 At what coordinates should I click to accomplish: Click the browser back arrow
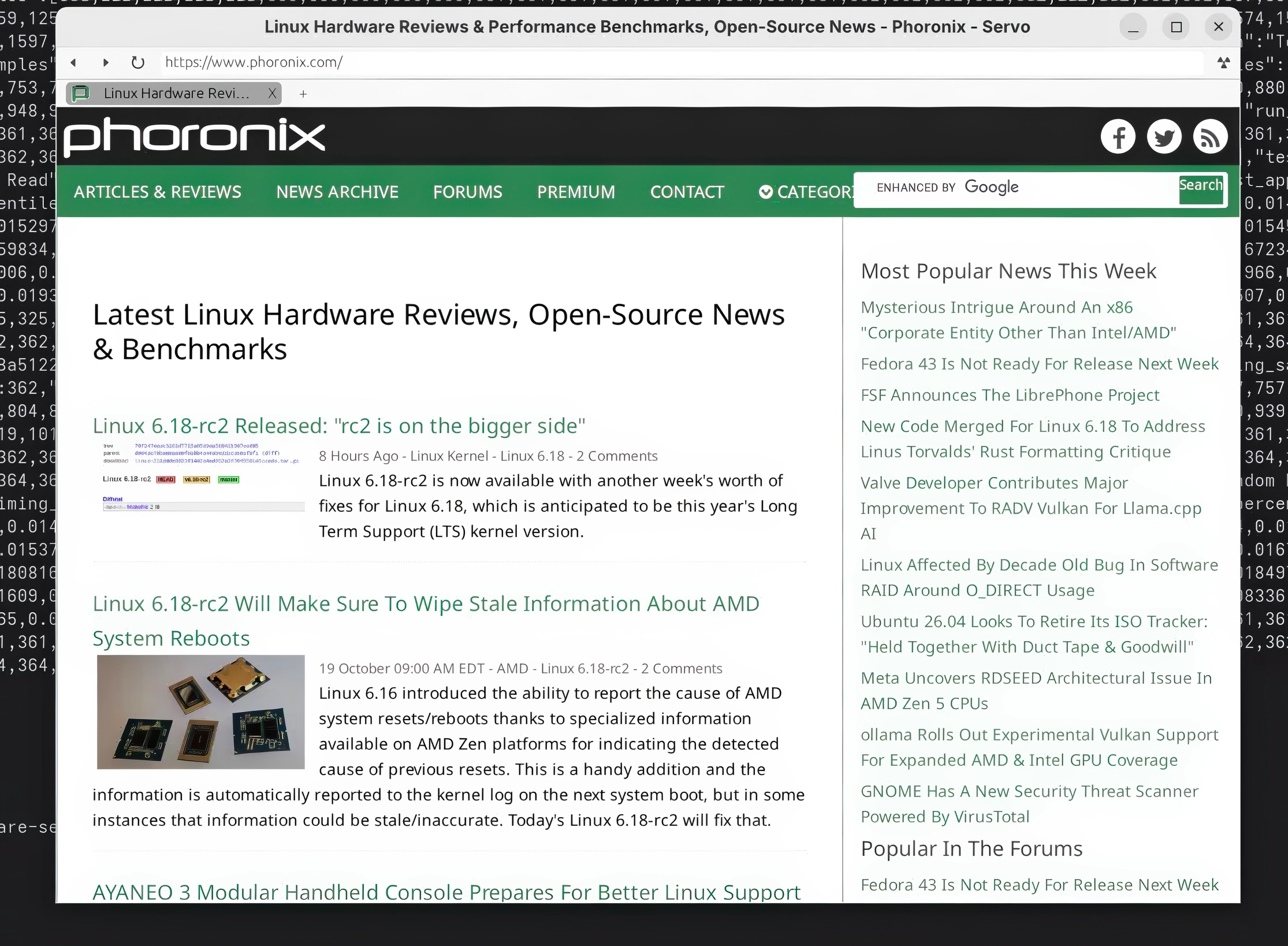[x=73, y=62]
